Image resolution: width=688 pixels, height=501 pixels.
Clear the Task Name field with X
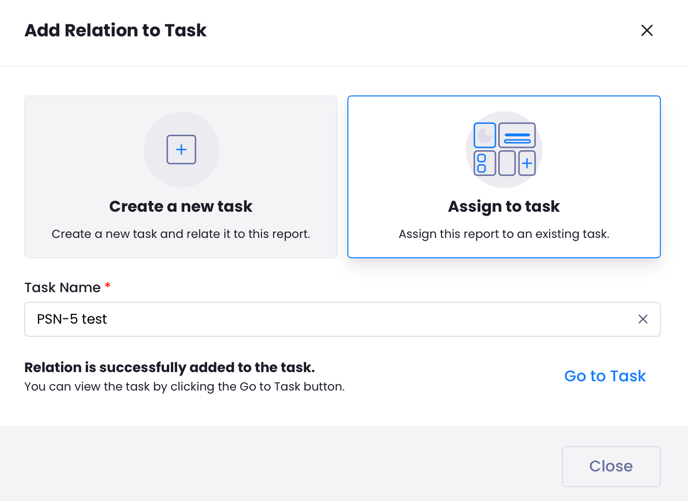point(643,319)
